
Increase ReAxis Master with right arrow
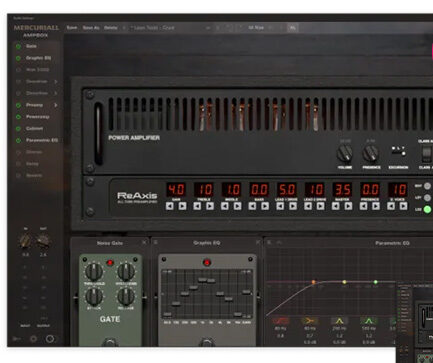[x=348, y=206]
